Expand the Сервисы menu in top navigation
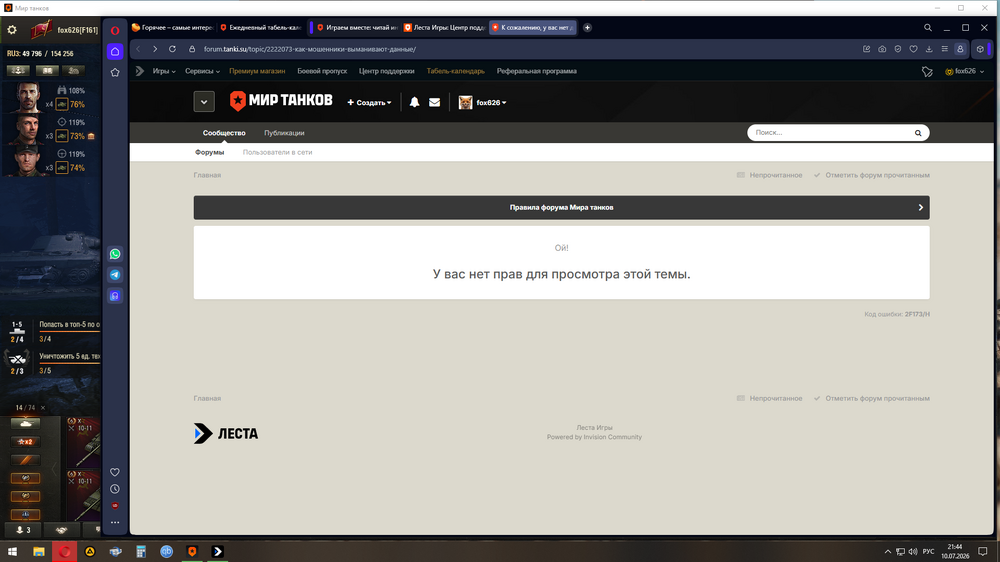Image resolution: width=1000 pixels, height=562 pixels. [x=202, y=71]
